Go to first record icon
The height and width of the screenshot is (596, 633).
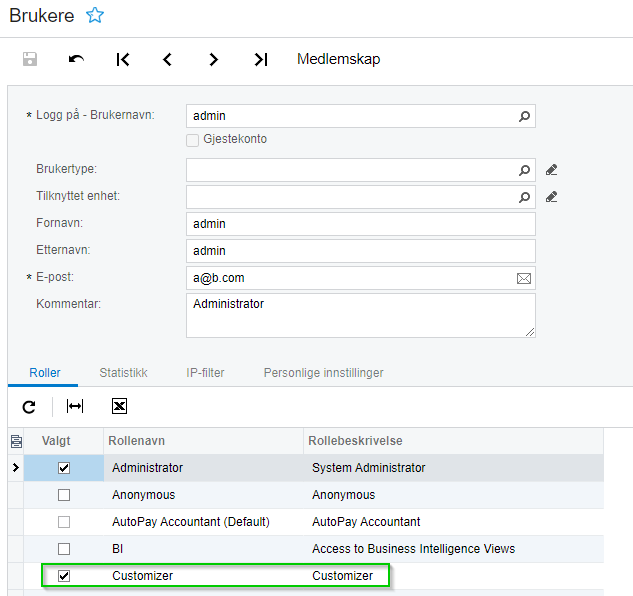[123, 59]
